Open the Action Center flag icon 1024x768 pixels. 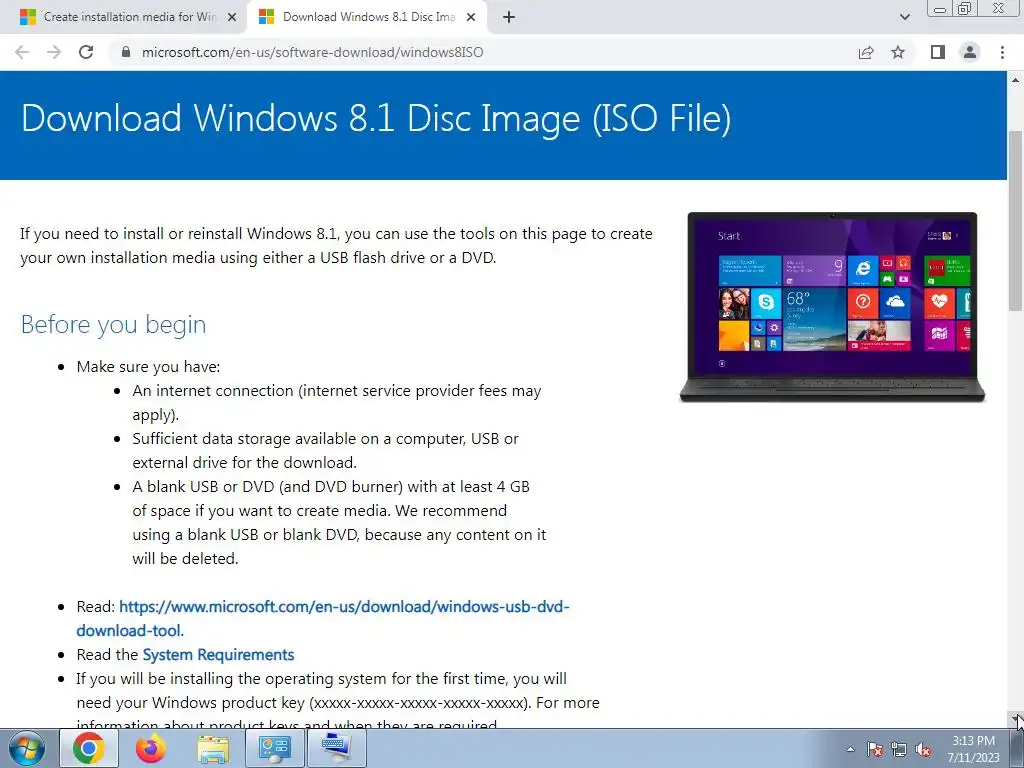[x=875, y=750]
